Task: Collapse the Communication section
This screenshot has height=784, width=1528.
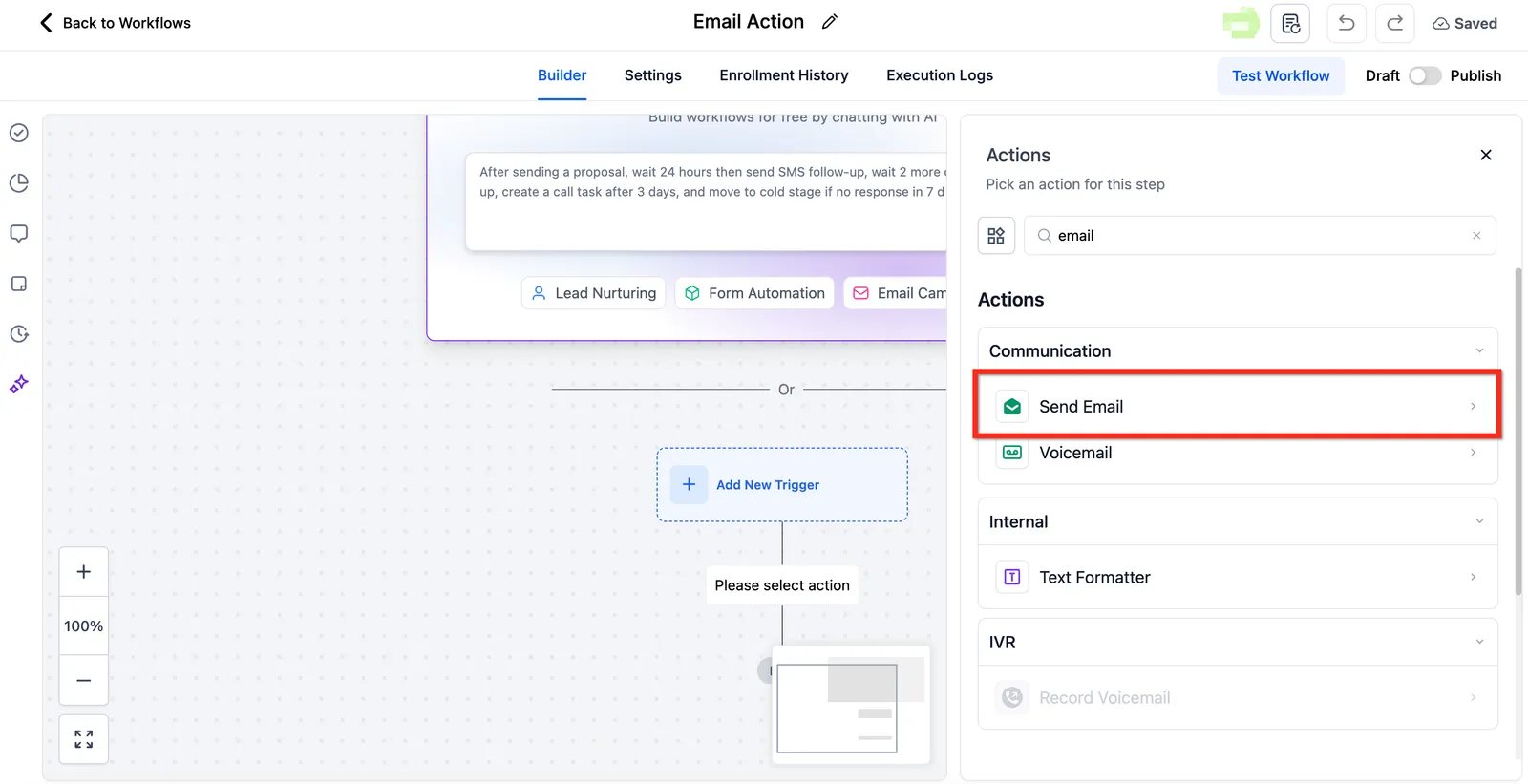Action: tap(1479, 350)
